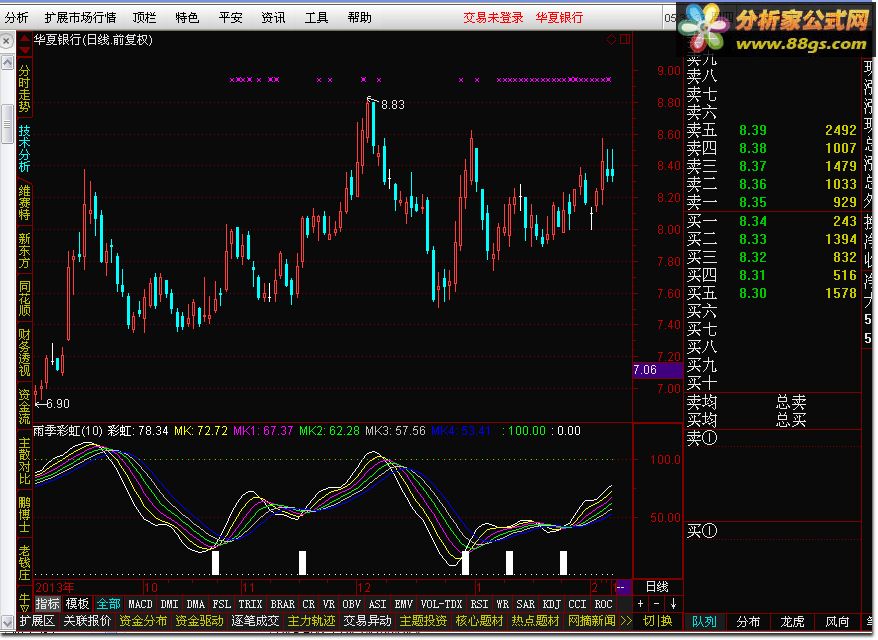Apply the DMI indicator
Image resolution: width=878 pixels, height=640 pixels.
[169, 604]
